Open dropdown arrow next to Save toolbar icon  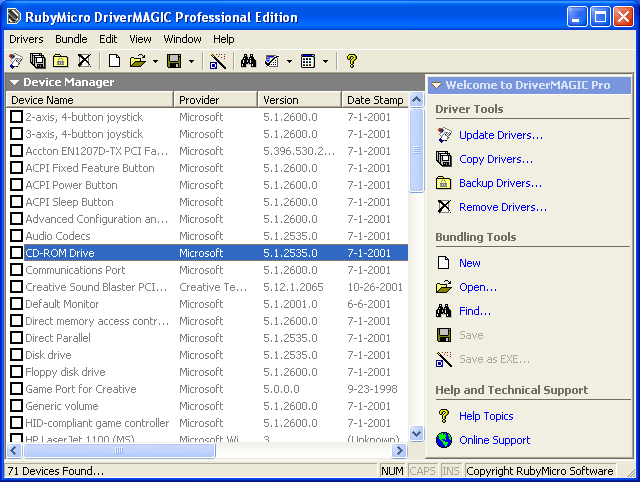click(x=191, y=62)
